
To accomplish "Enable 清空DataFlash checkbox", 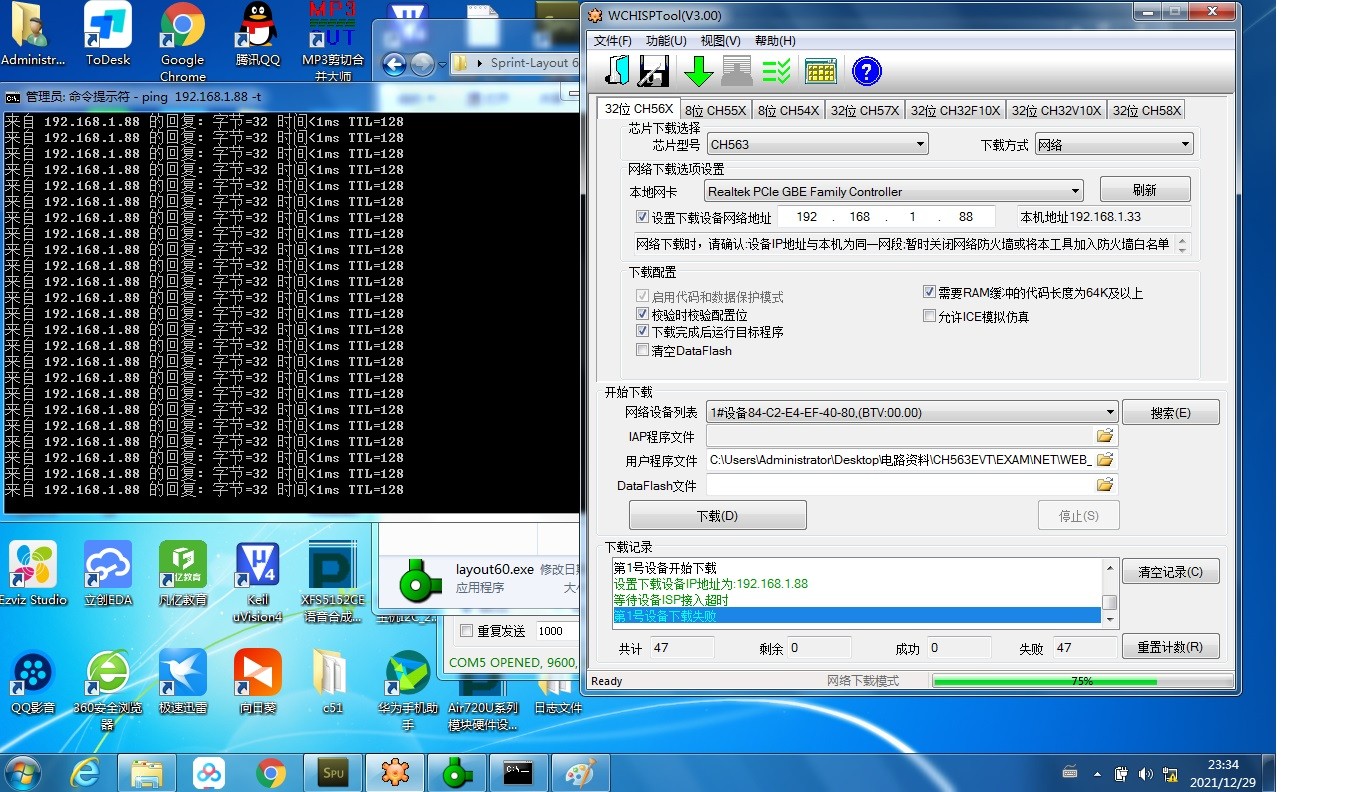I will 642,350.
